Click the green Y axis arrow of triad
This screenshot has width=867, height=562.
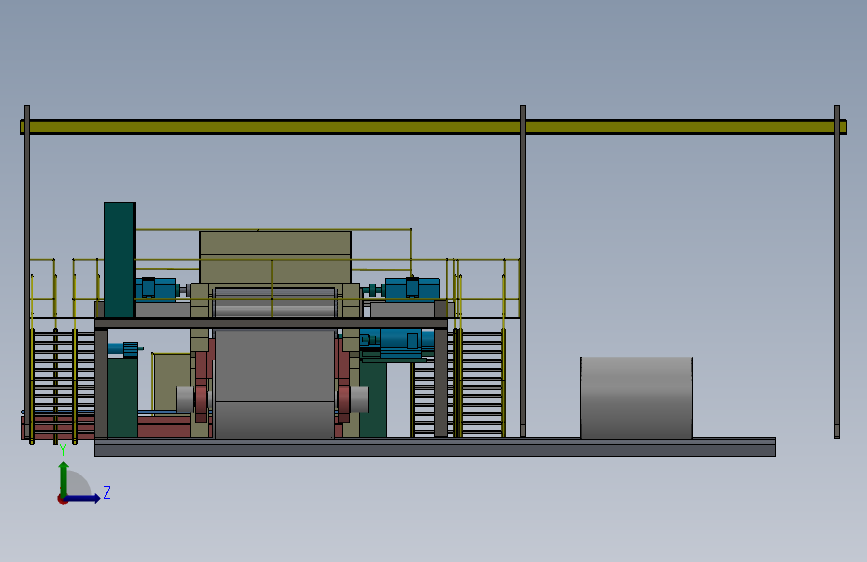[64, 478]
